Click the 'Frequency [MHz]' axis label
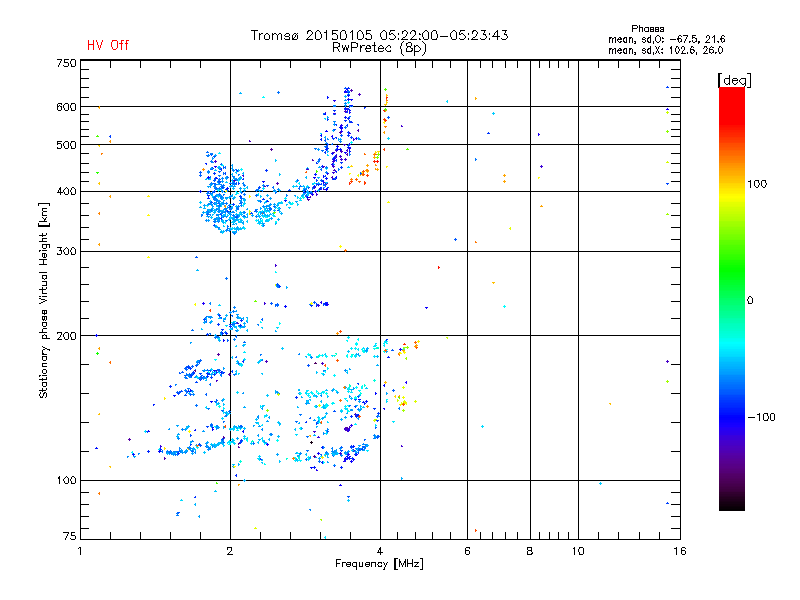 coord(379,564)
